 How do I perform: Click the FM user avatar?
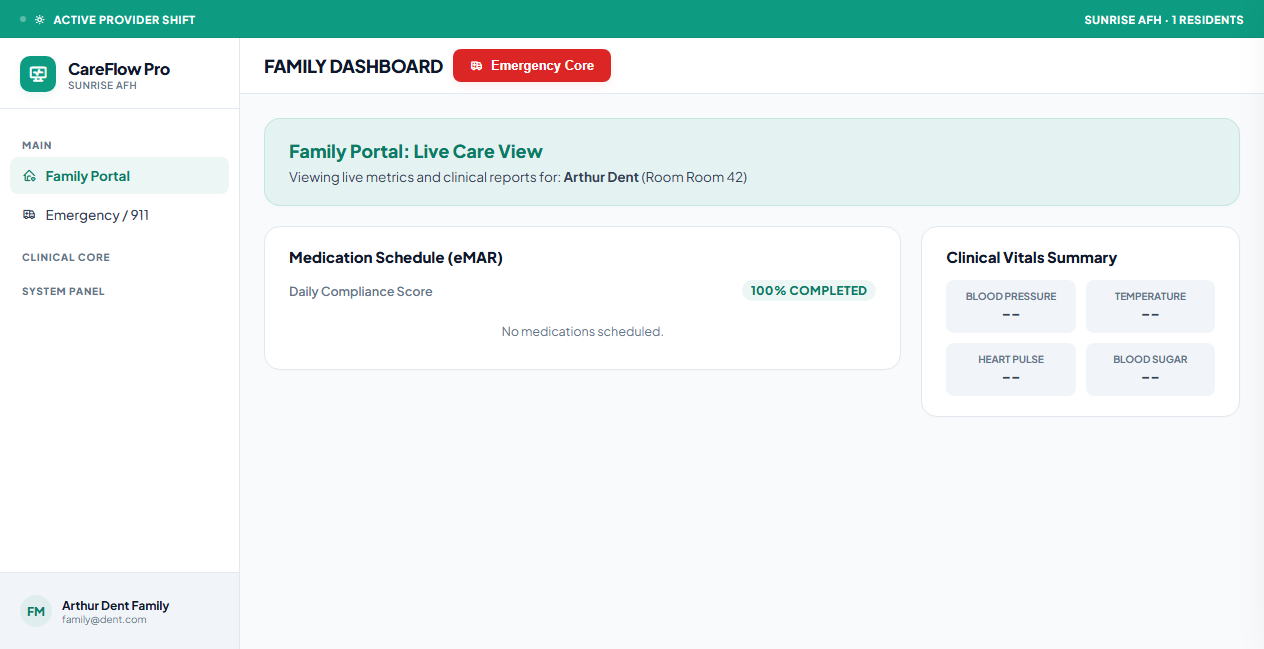point(36,611)
